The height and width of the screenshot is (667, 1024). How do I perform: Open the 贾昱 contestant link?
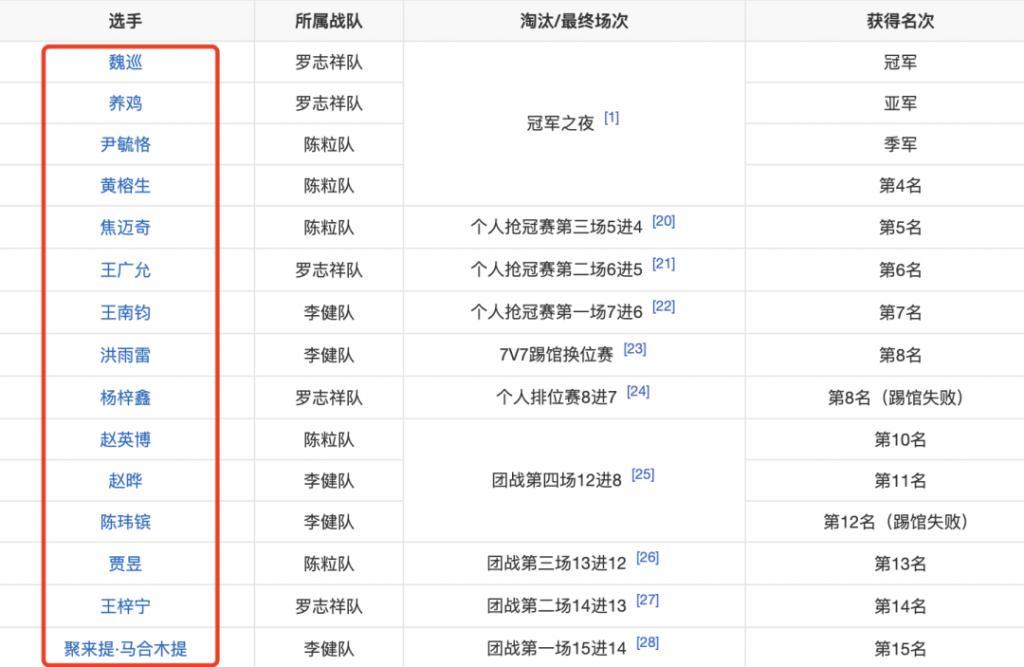[126, 564]
